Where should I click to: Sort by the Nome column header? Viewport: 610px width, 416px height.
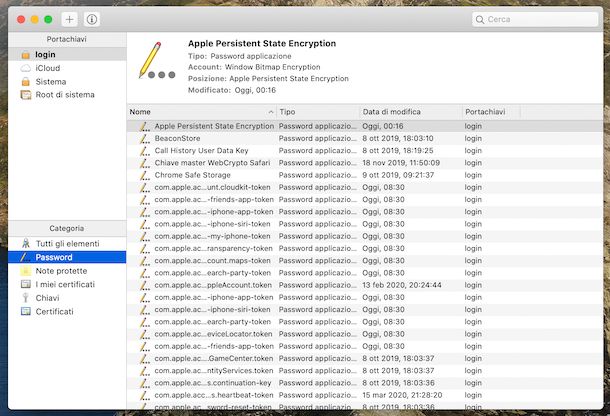click(x=202, y=112)
